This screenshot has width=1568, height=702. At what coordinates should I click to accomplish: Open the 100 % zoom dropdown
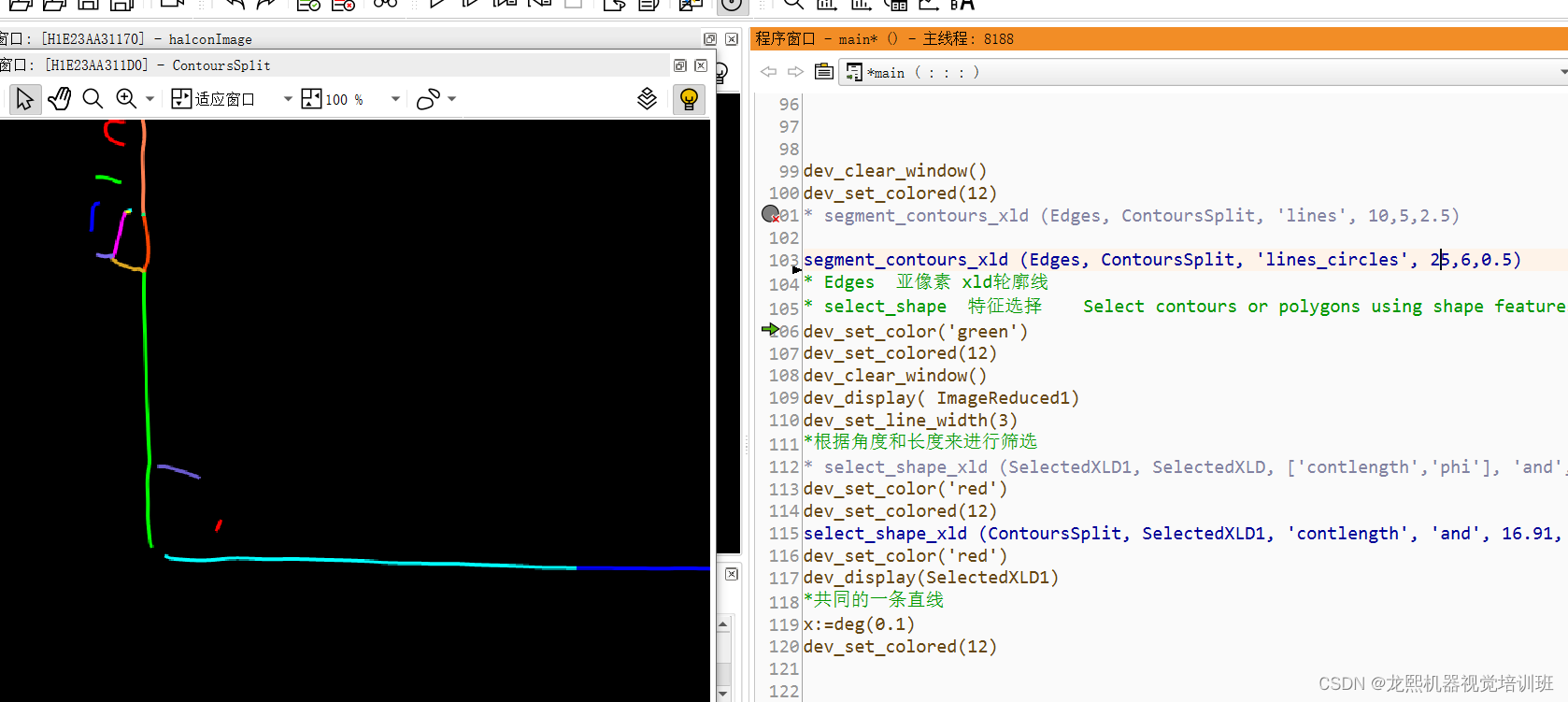pos(395,99)
